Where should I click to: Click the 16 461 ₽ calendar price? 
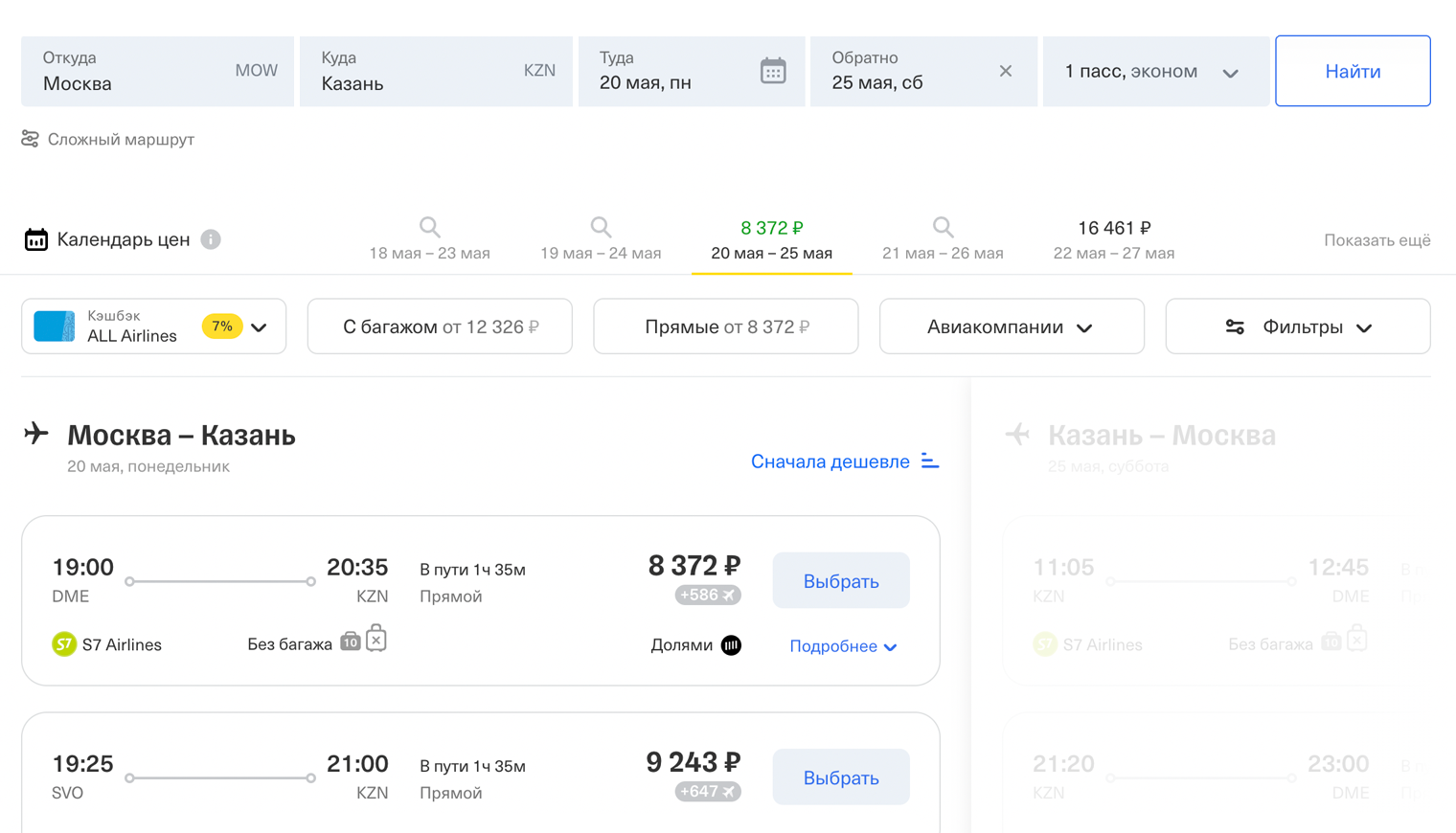(x=1114, y=228)
